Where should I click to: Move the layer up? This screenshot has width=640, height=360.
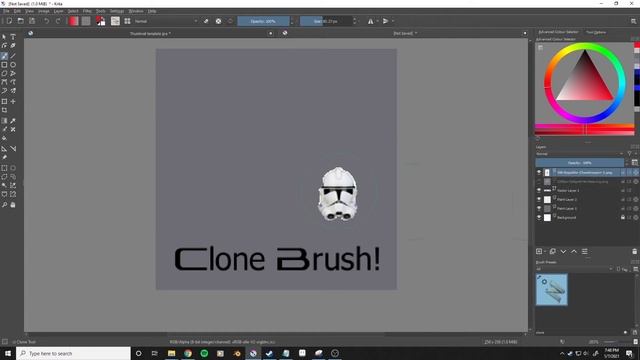click(x=574, y=251)
